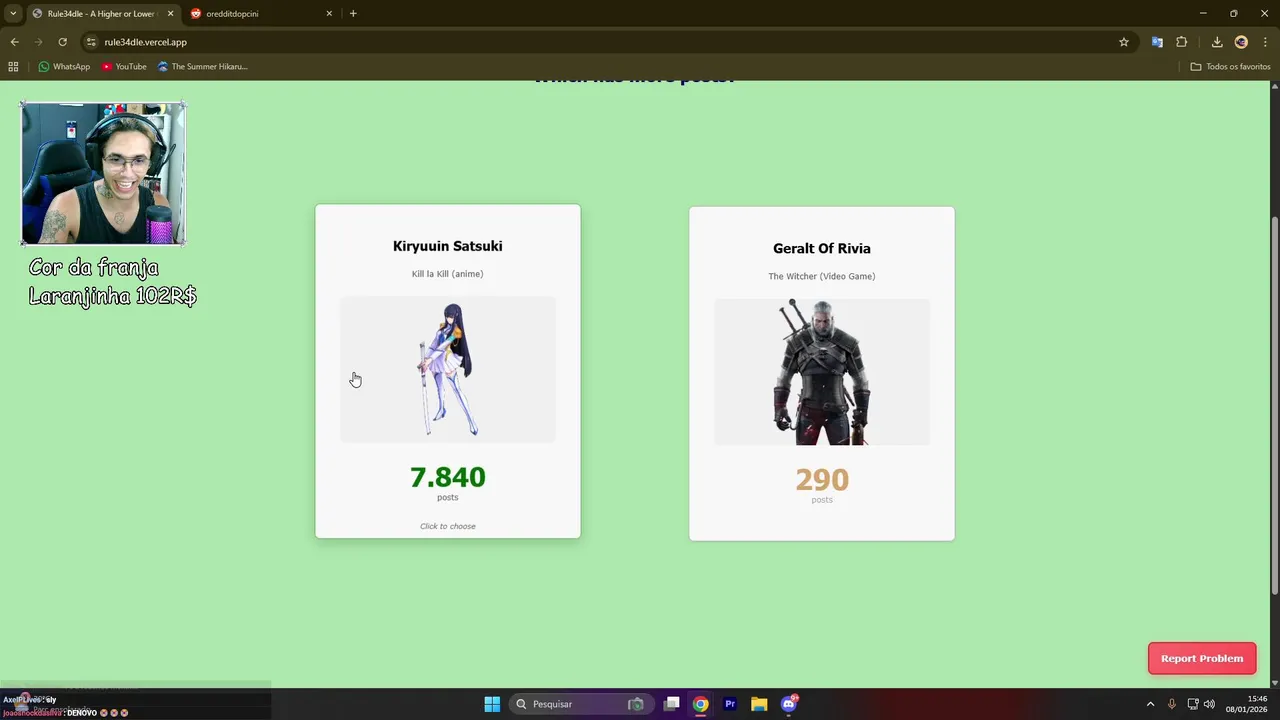
Task: Click the Pesquisar taskbar search box
Action: pos(580,704)
